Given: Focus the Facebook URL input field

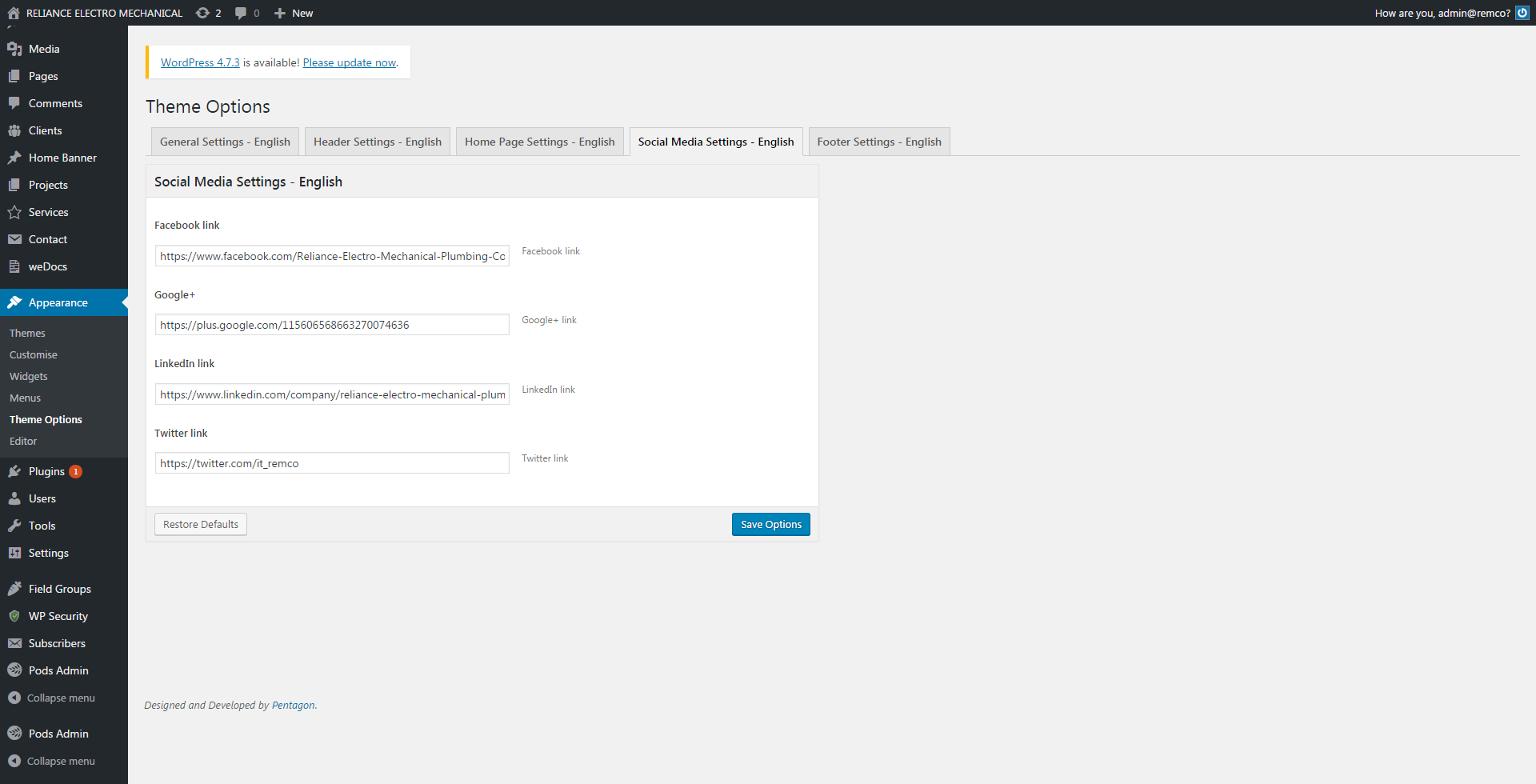Looking at the screenshot, I should click(332, 256).
